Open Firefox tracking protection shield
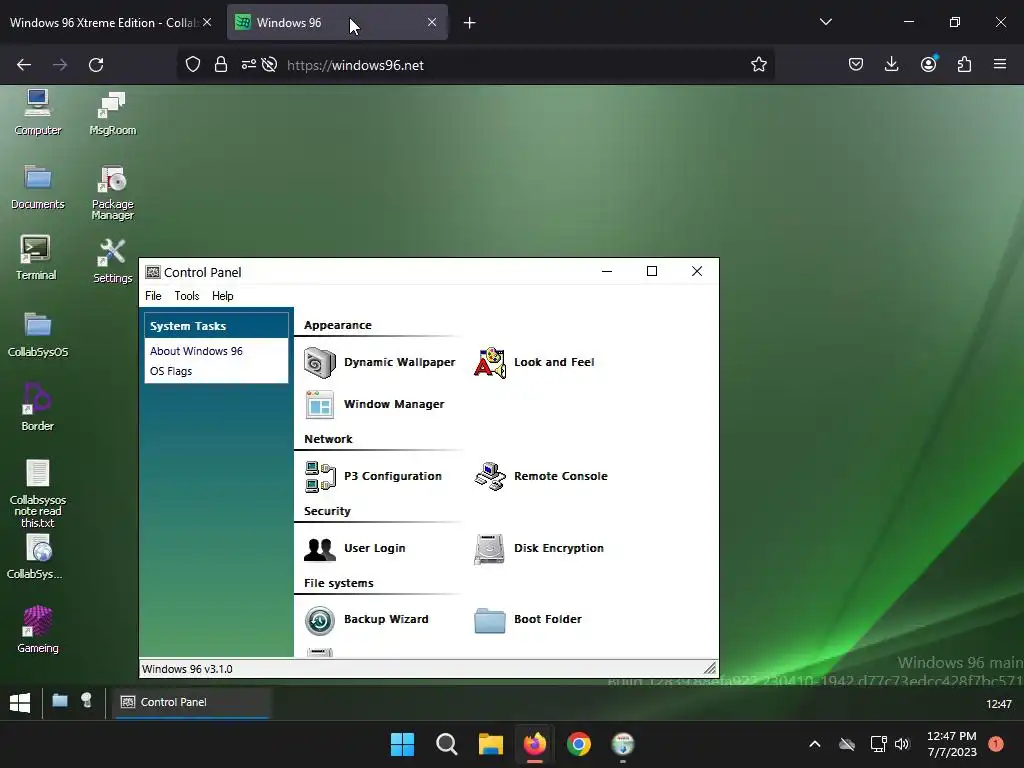The height and width of the screenshot is (768, 1024). 193,65
